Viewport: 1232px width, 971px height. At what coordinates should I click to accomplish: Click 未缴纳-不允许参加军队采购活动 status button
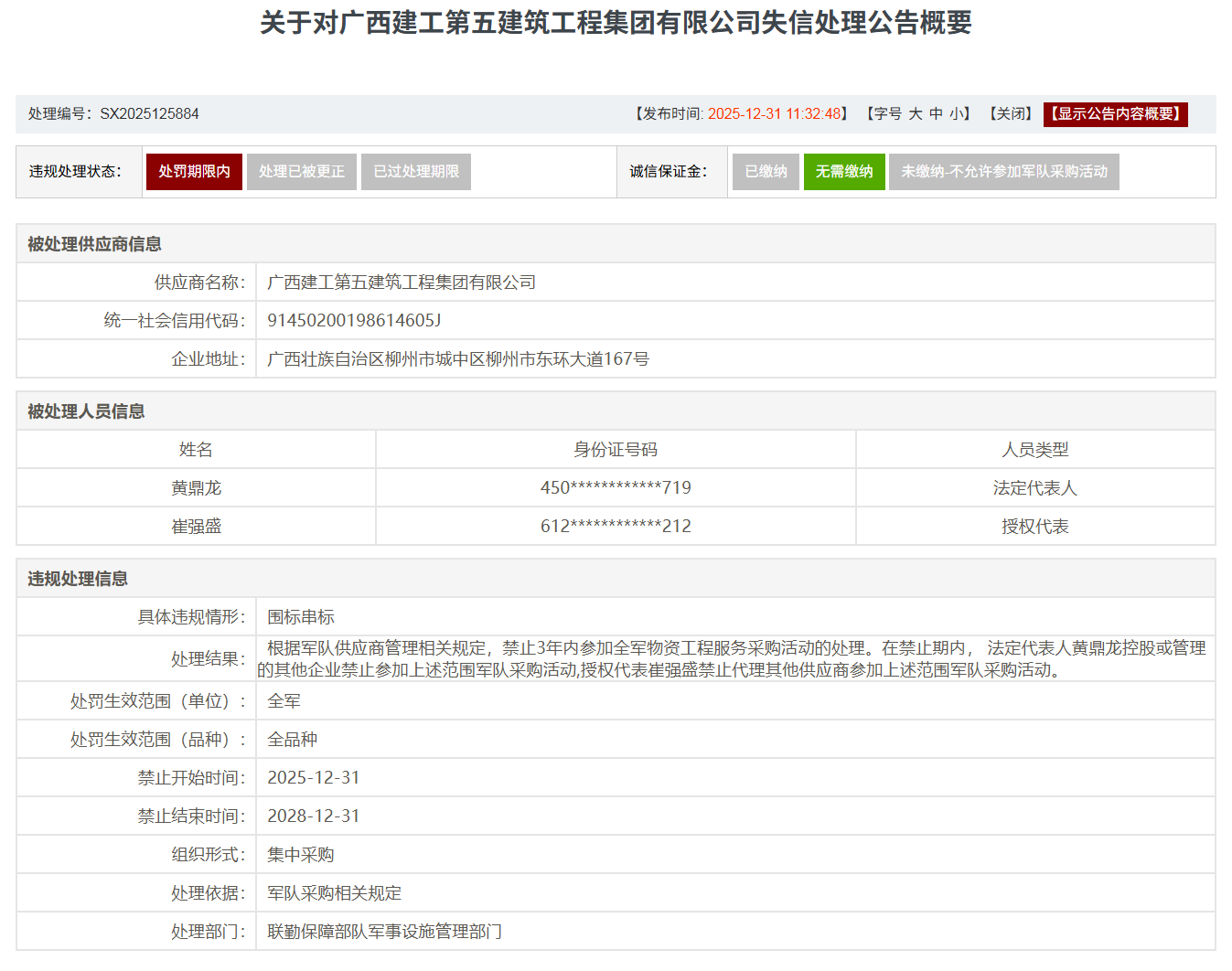[1003, 172]
